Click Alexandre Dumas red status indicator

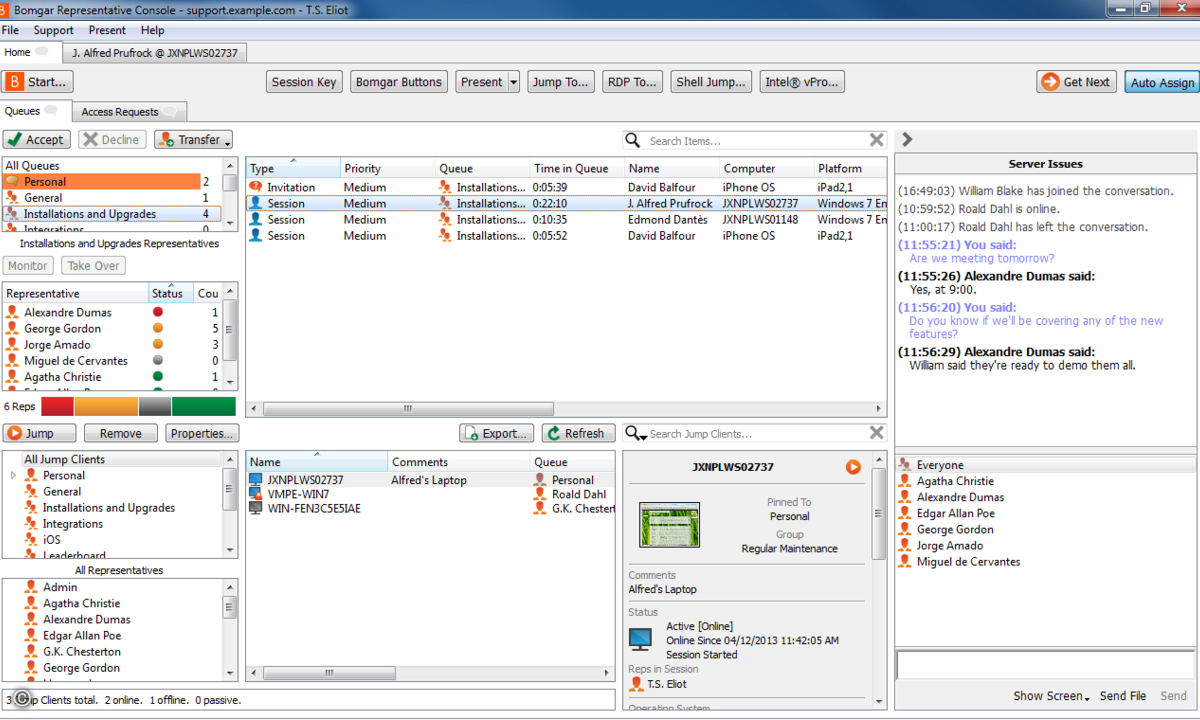(158, 312)
